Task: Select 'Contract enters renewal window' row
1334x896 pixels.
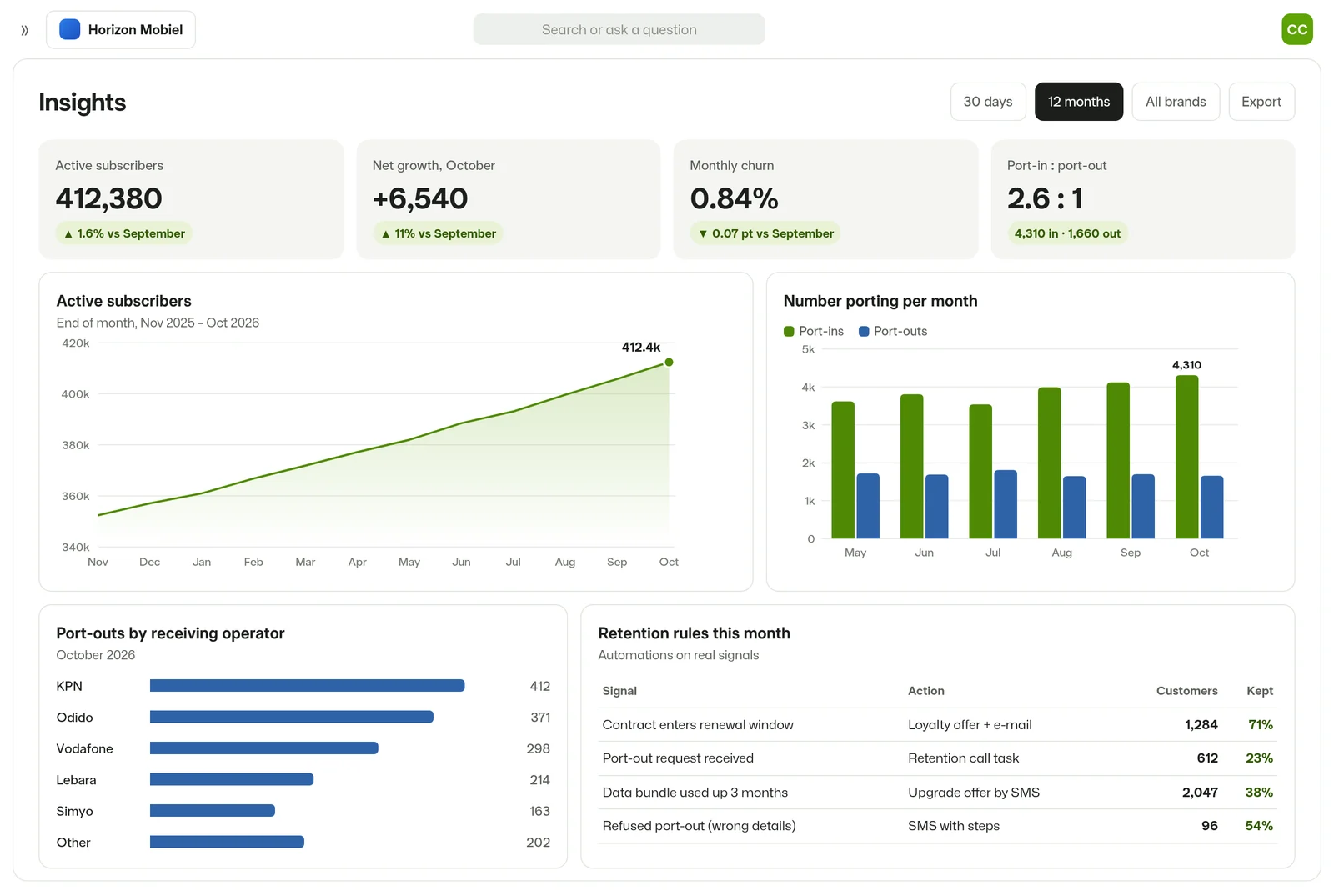Action: pos(937,725)
